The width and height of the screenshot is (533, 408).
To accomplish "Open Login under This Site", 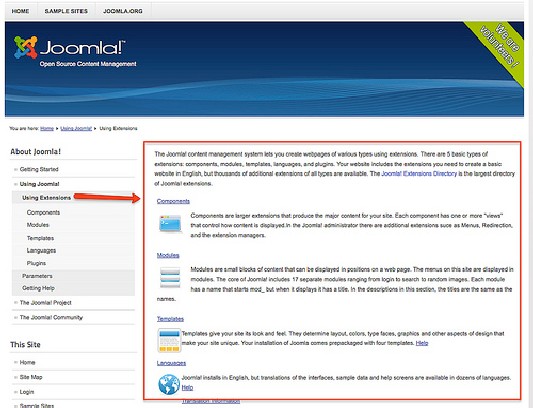I will (27, 392).
